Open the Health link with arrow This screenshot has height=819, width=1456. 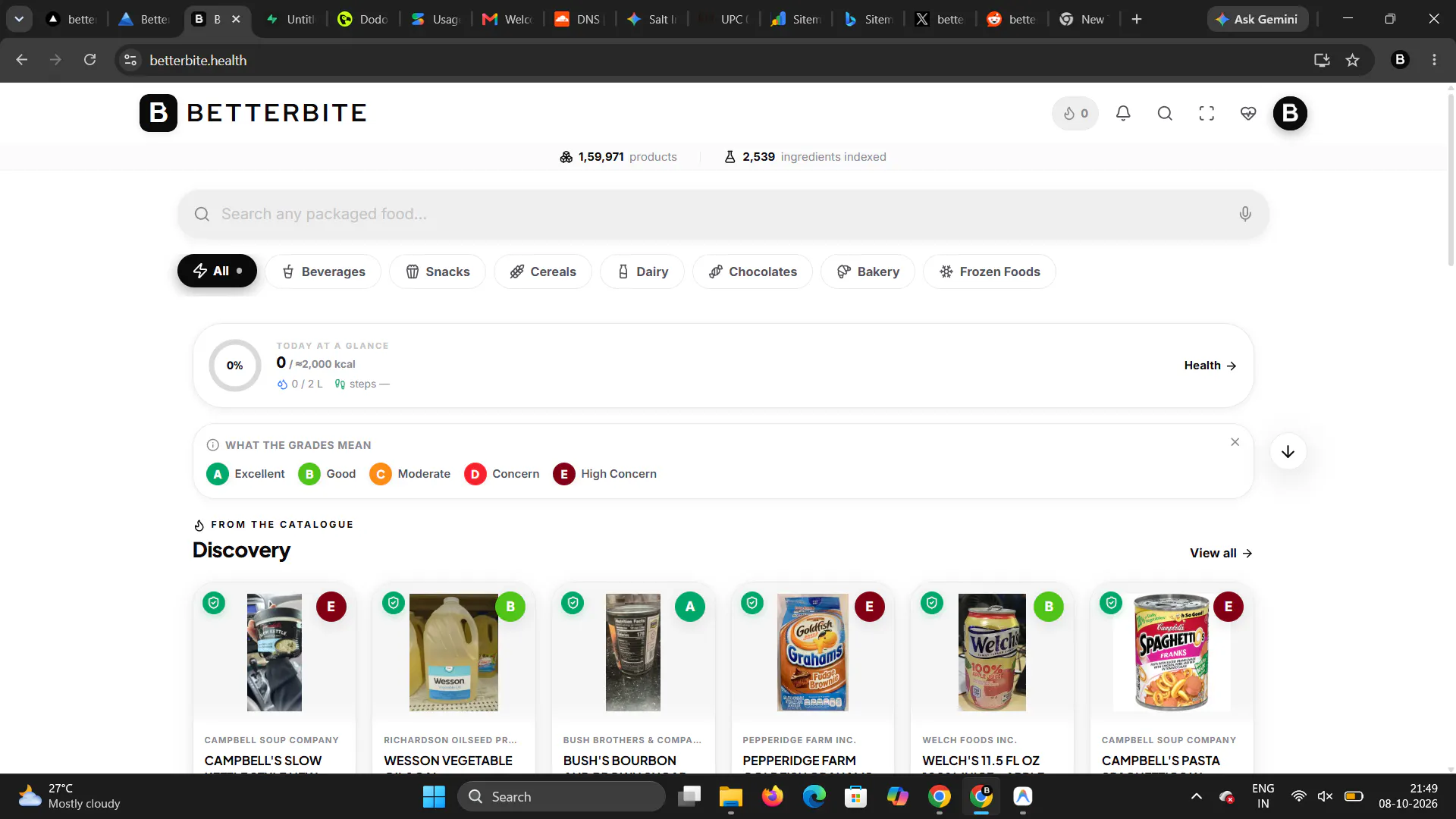pos(1210,366)
